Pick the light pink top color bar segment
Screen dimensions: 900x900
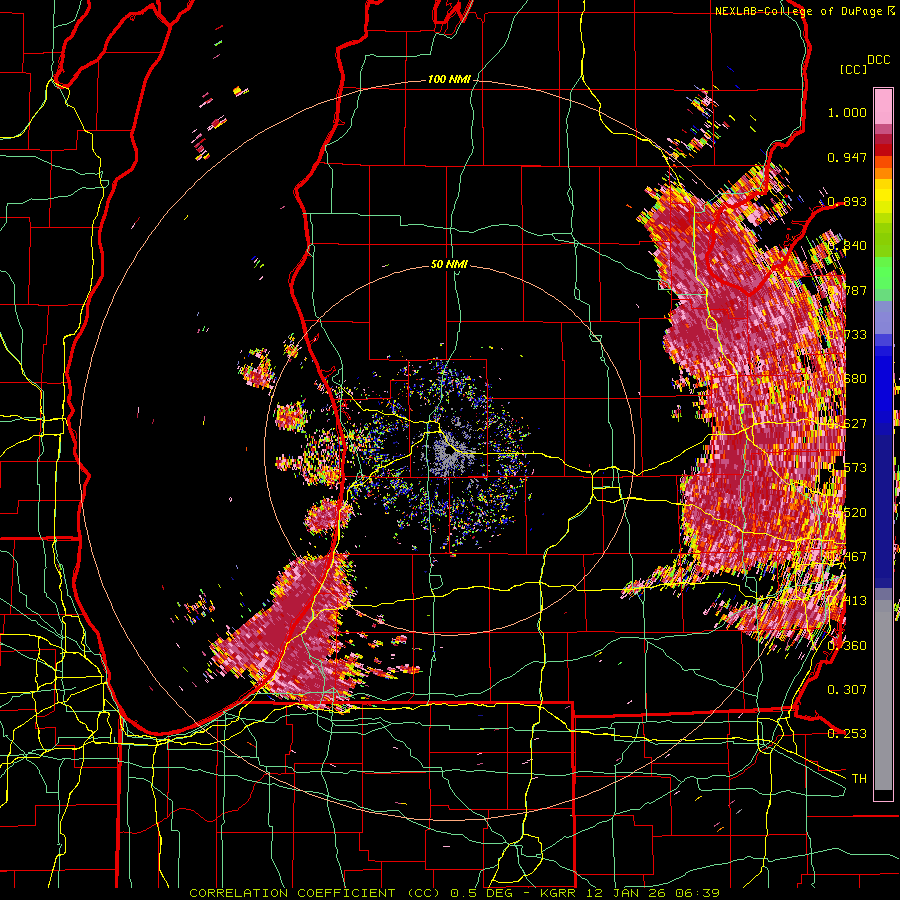coord(883,106)
